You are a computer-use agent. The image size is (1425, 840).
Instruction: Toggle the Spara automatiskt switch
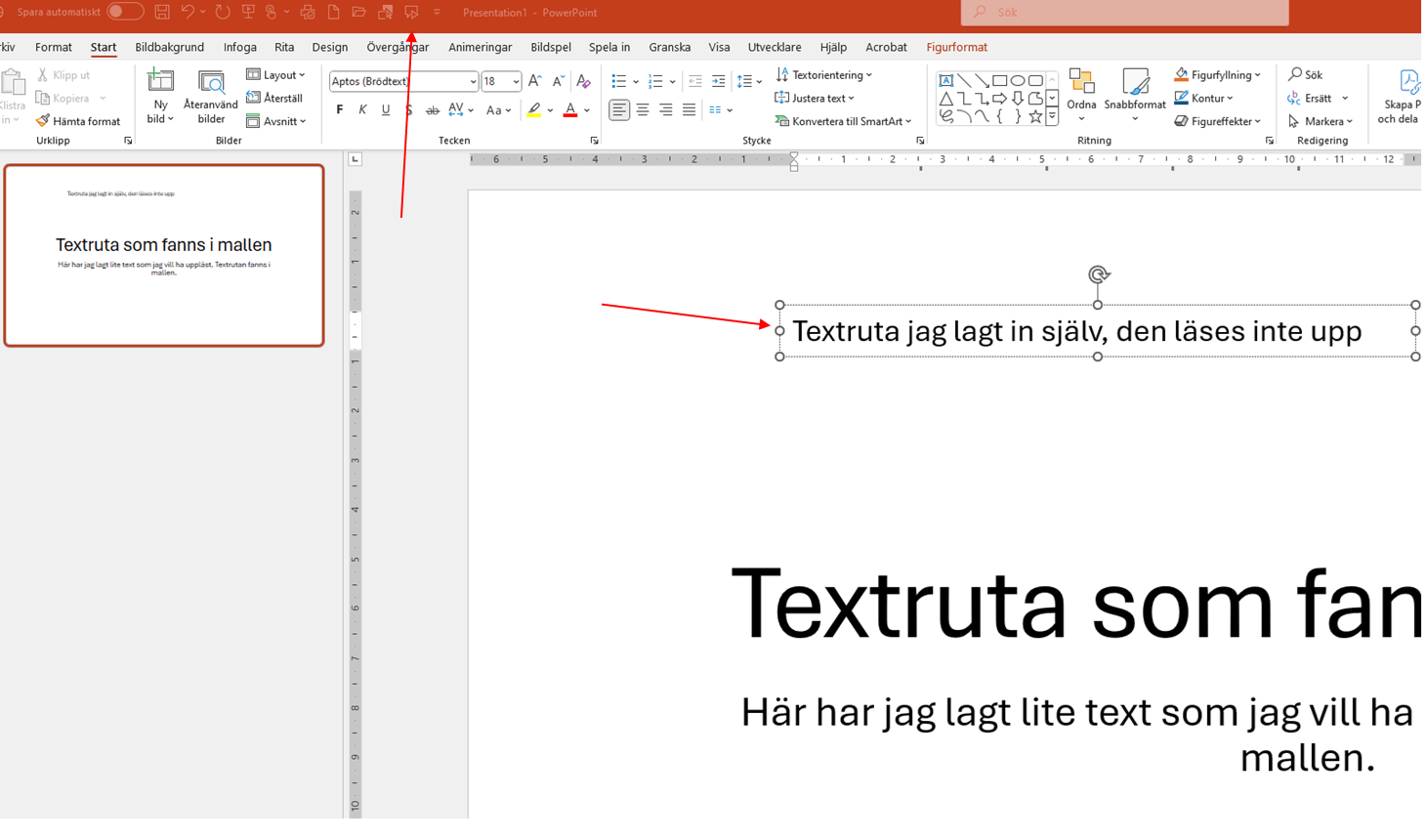click(x=125, y=12)
